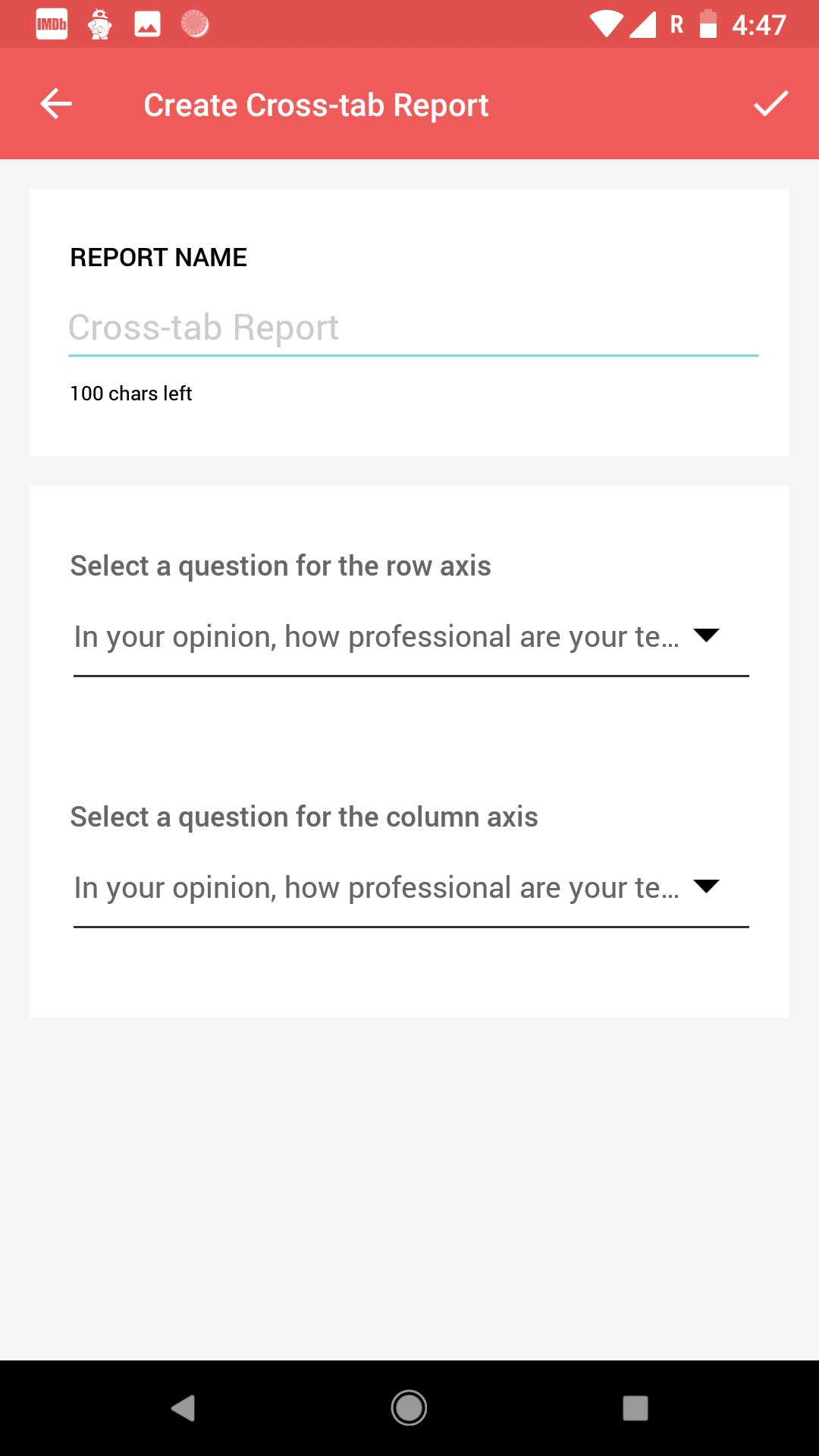Open the column axis question dropdown

tap(409, 887)
